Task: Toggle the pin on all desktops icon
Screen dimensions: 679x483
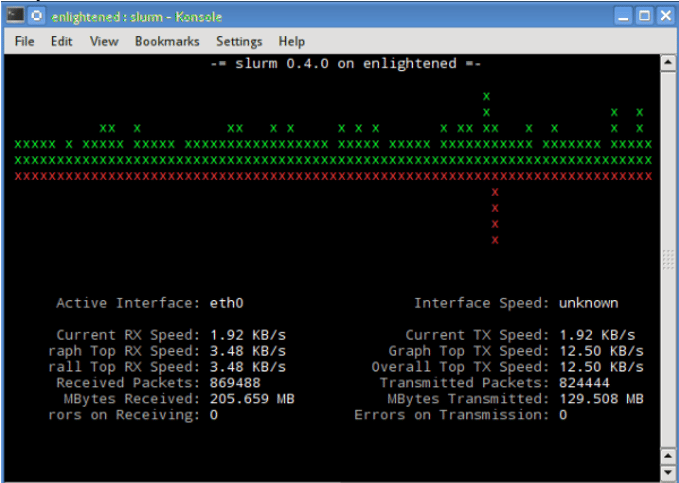Action: pos(35,15)
